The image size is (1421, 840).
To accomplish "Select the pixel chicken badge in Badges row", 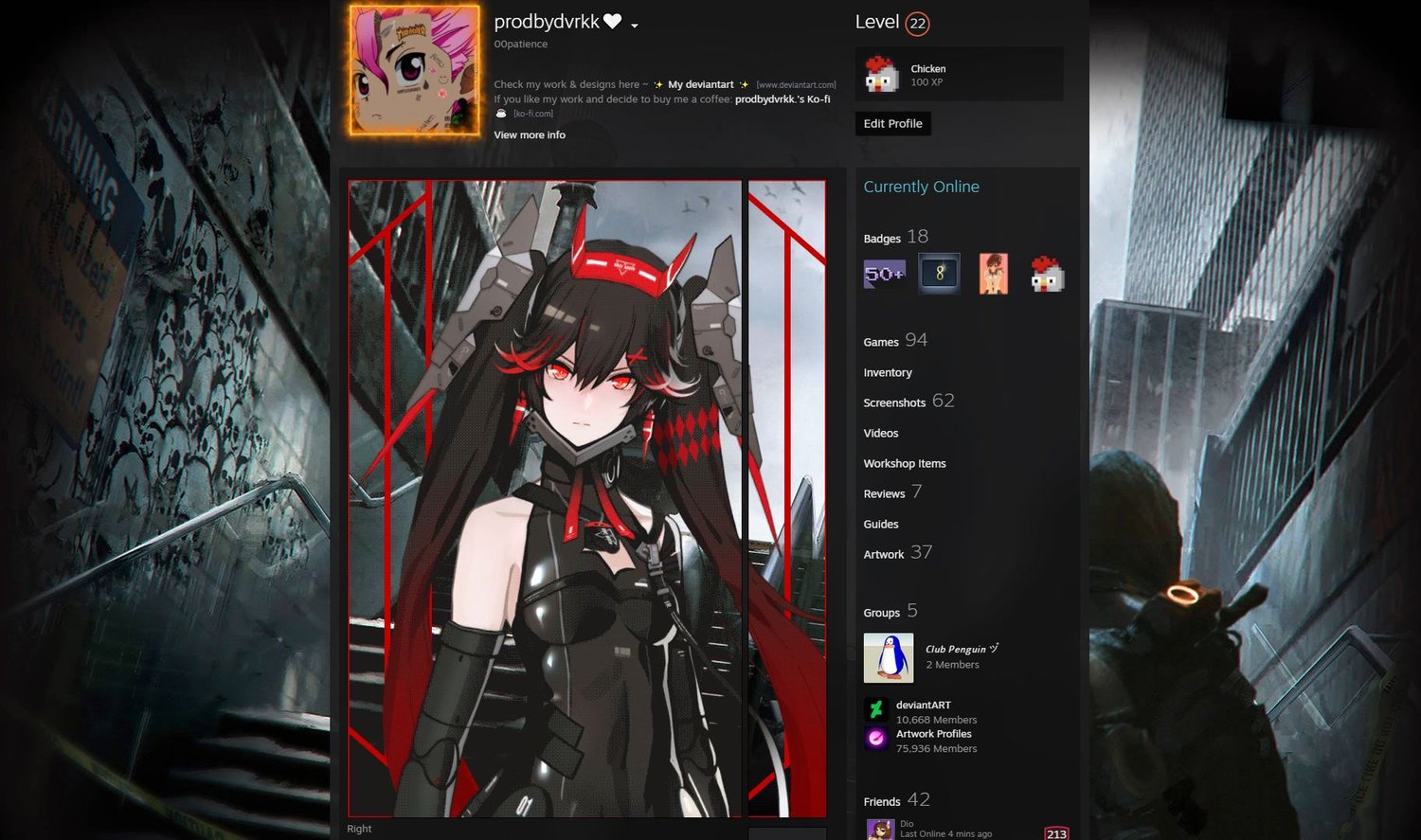I will coord(1047,274).
